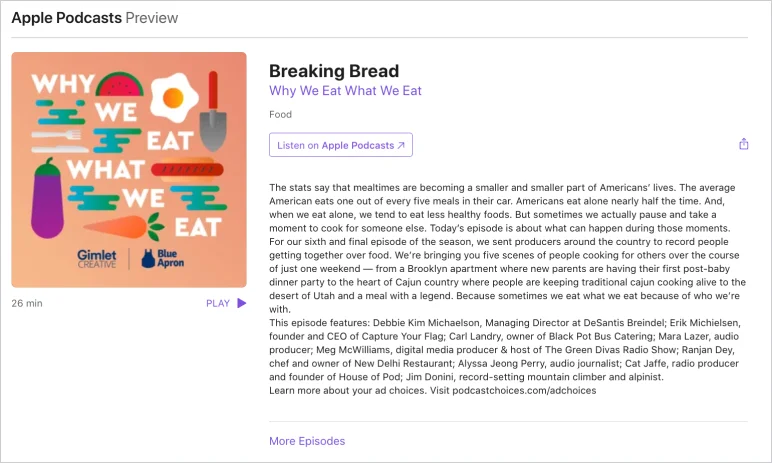
Task: Click the arrow icon in the Listen button
Action: pyautogui.click(x=401, y=145)
